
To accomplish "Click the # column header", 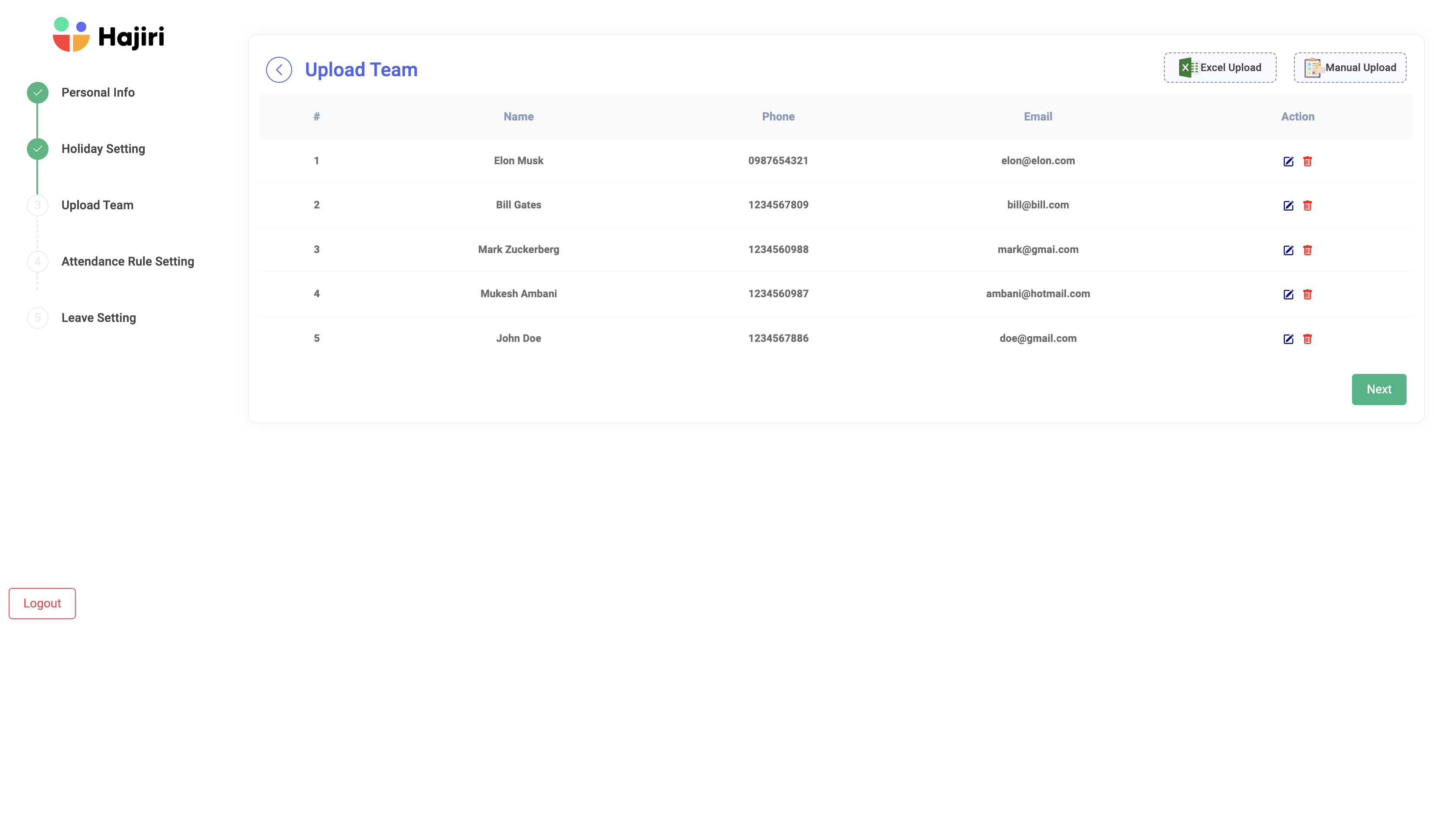I will click(317, 117).
